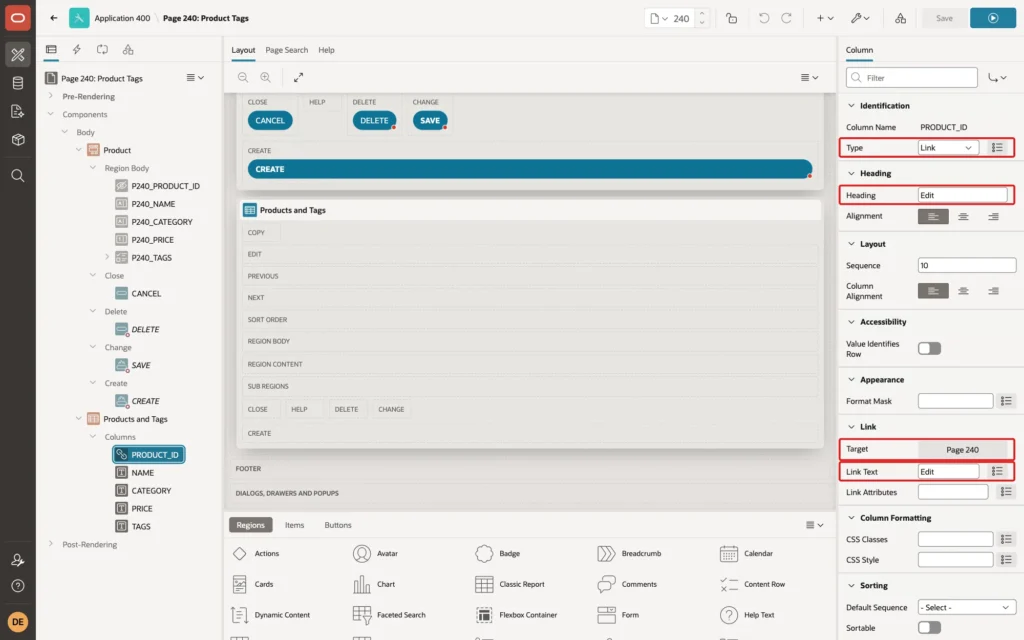This screenshot has width=1024, height=640.
Task: Open the list picker next to CSS Classes
Action: pyautogui.click(x=1006, y=539)
